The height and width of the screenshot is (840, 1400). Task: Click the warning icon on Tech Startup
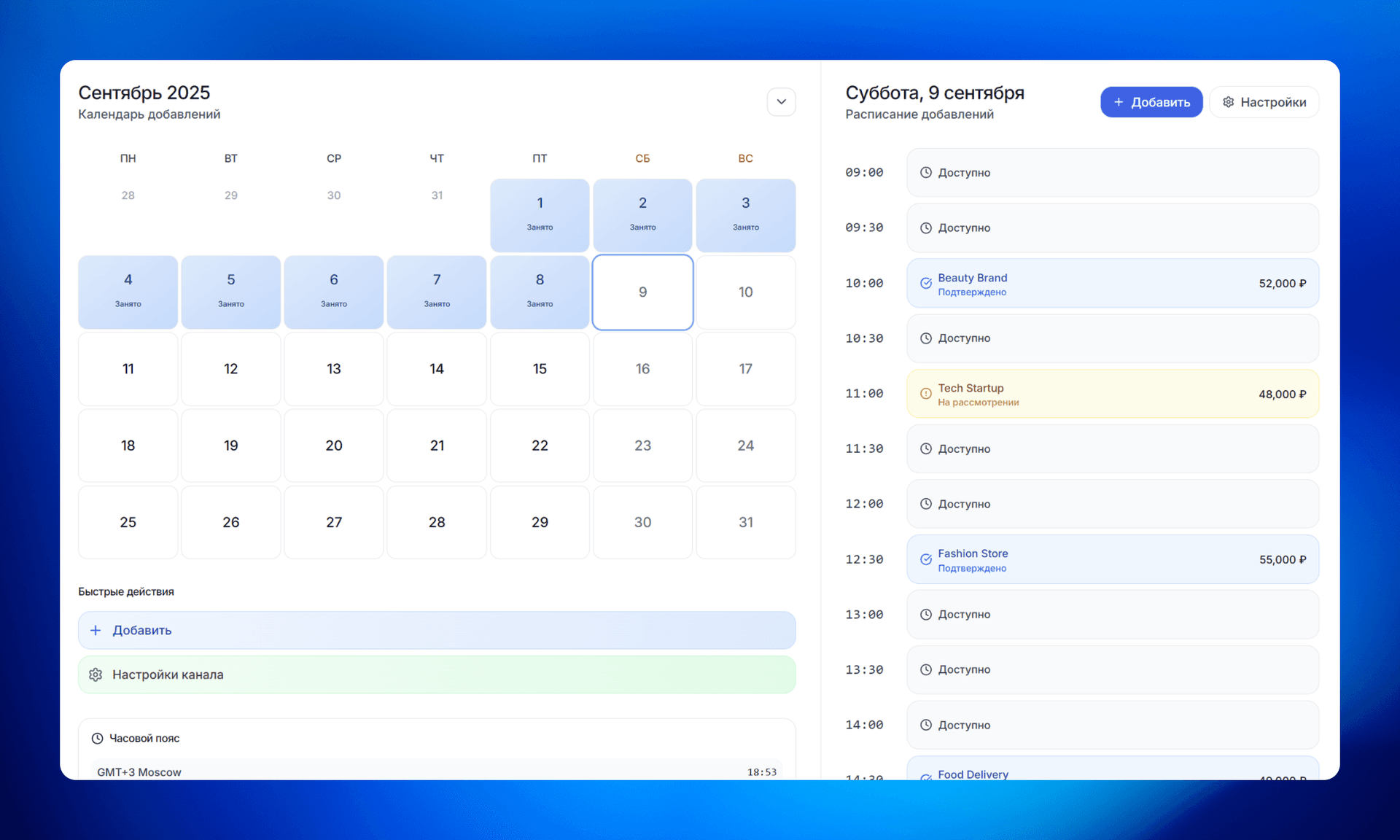(925, 394)
